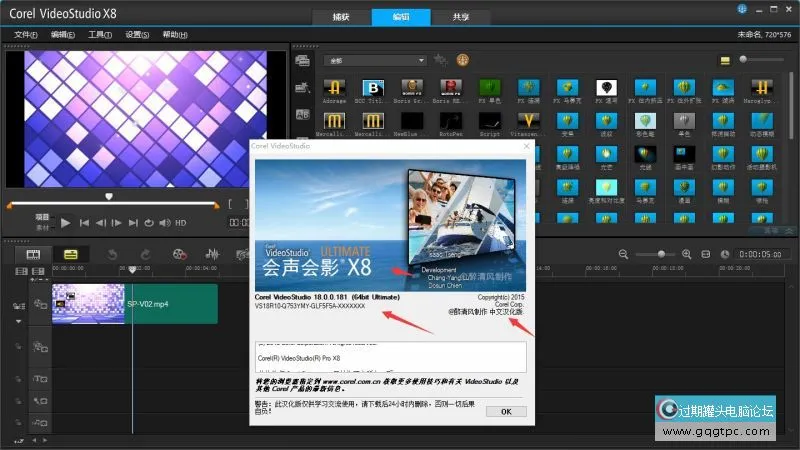Jump to the end of clip

(133, 223)
